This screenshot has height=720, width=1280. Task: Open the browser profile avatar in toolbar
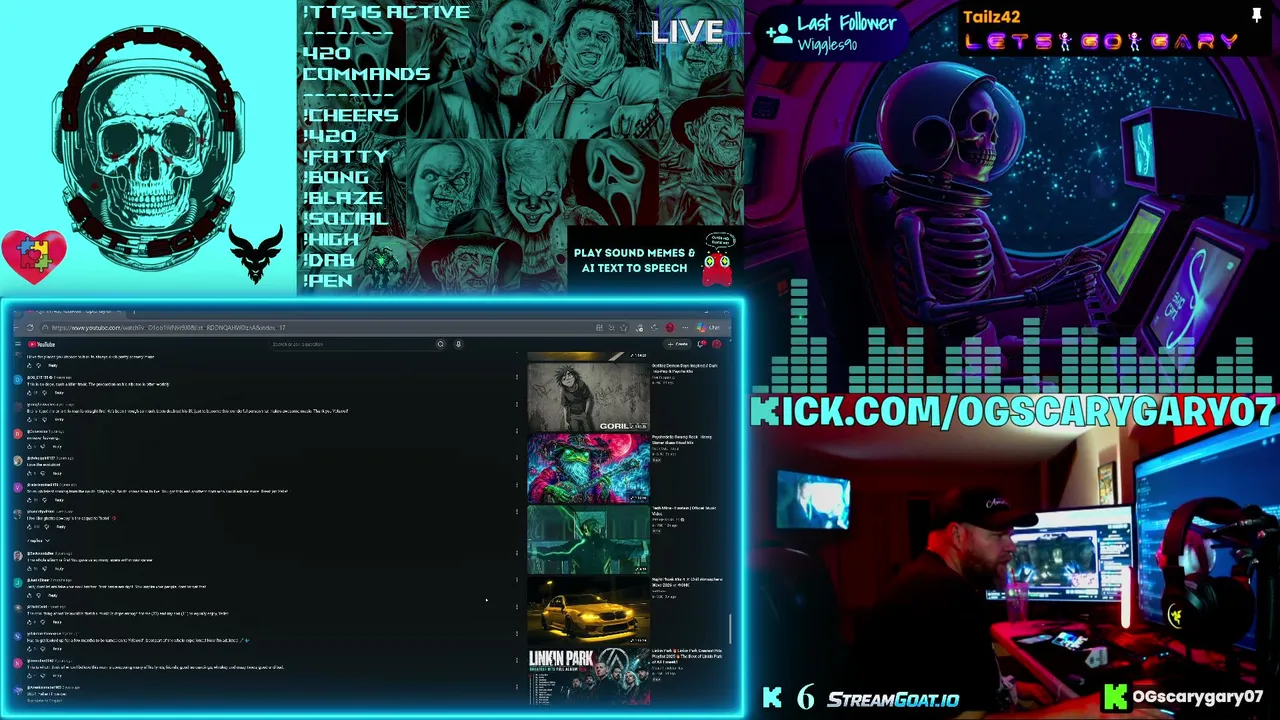click(670, 328)
